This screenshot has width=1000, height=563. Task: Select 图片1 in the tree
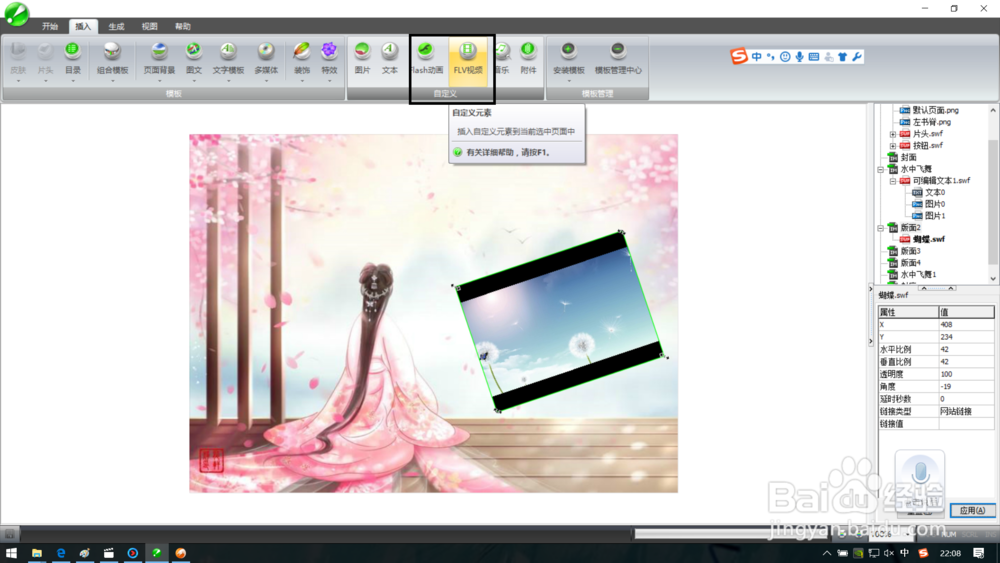point(935,216)
